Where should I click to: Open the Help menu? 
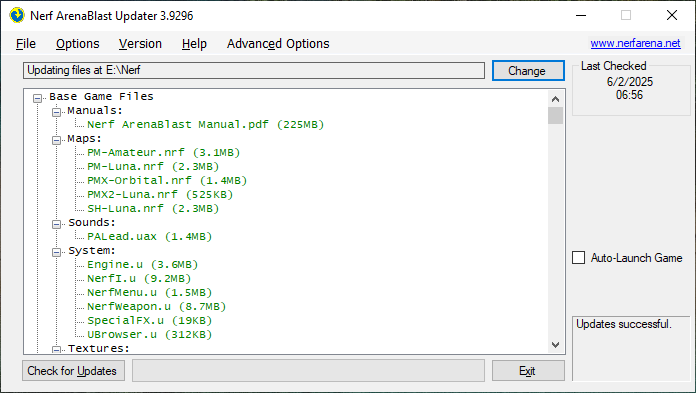click(194, 44)
